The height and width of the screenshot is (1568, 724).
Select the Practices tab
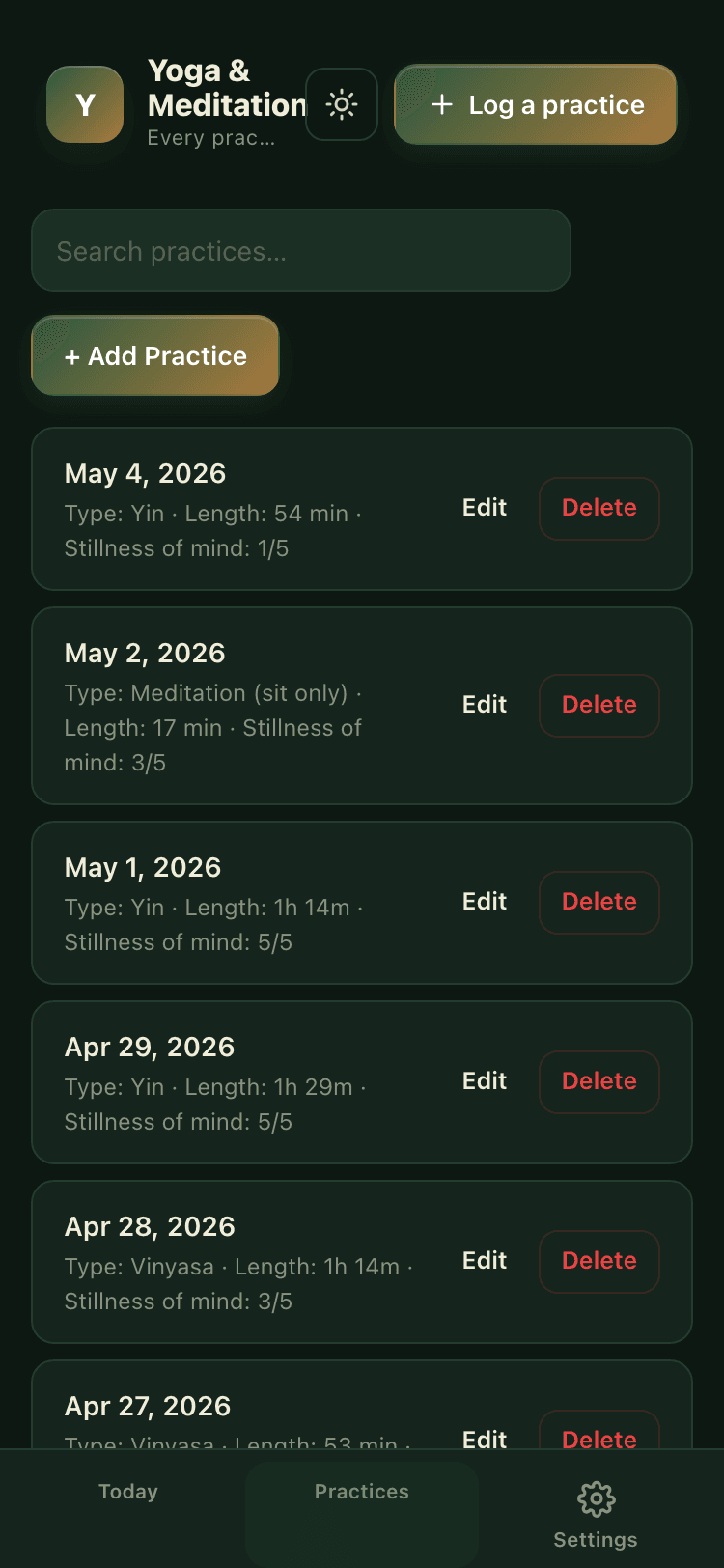pos(362,1492)
